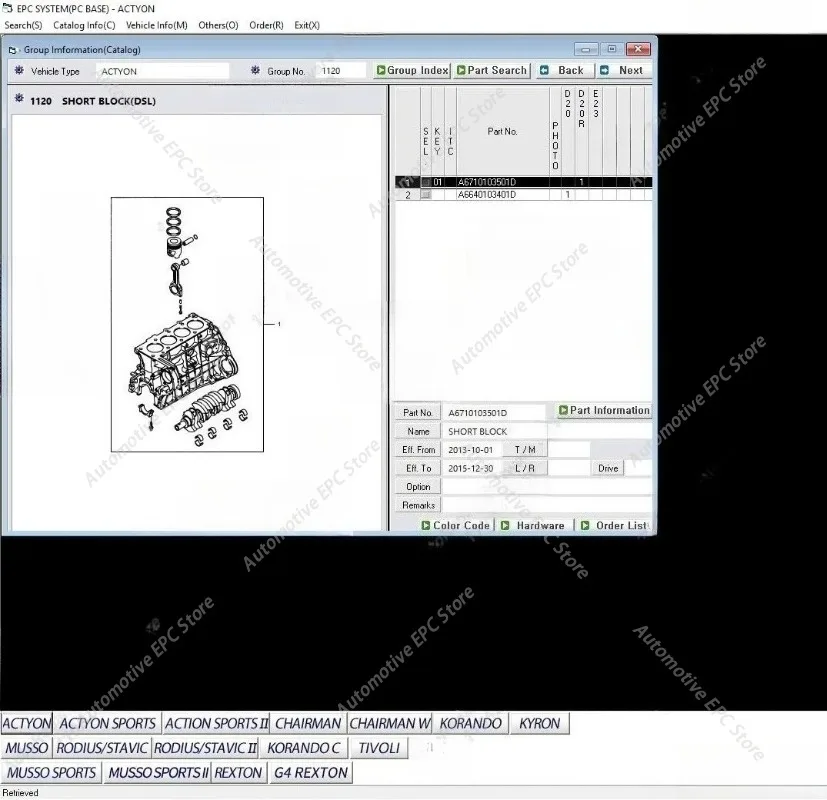Select the G4 REXTON vehicle tab
The width and height of the screenshot is (827, 800).
311,773
